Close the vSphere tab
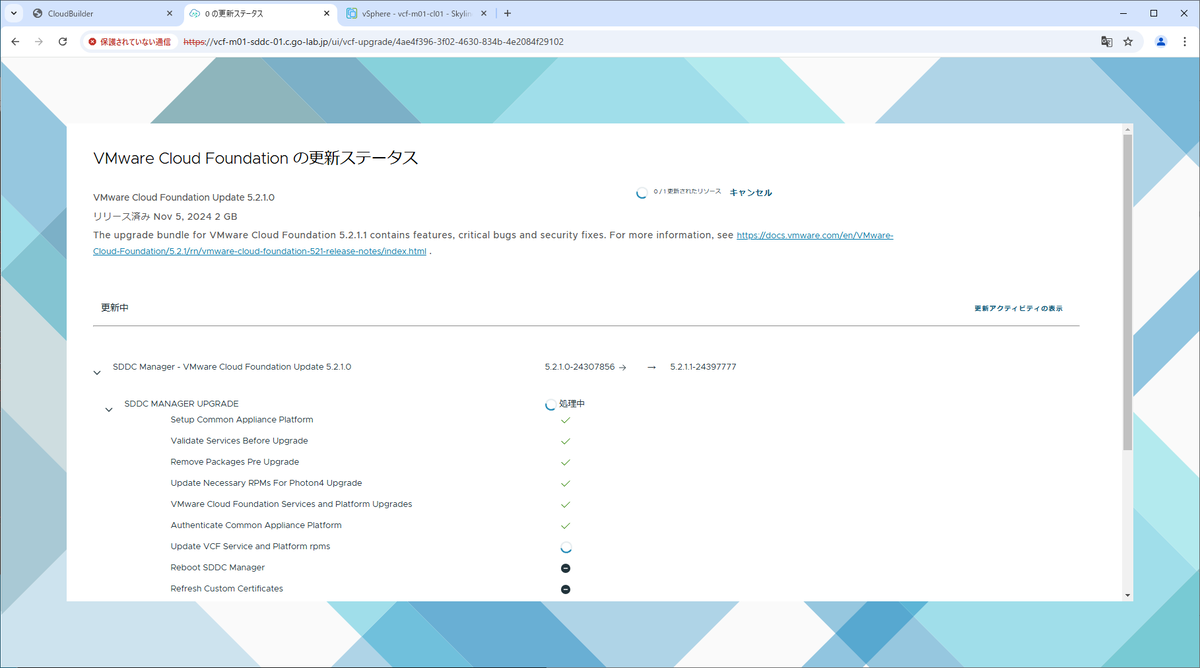 pyautogui.click(x=482, y=14)
